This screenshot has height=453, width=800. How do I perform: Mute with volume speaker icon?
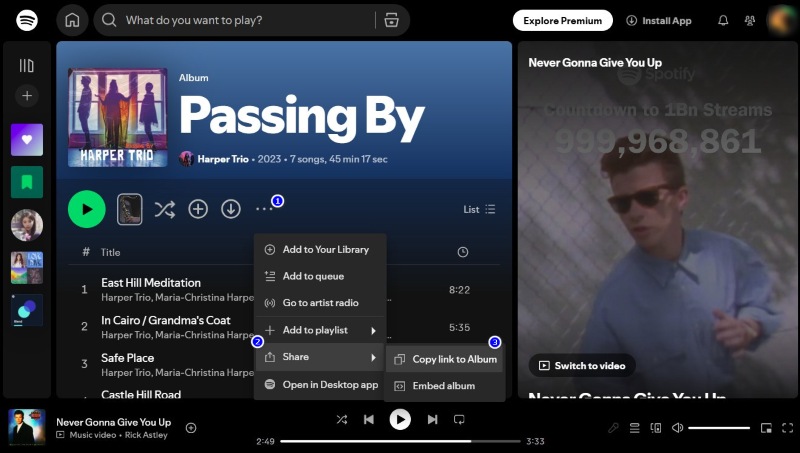[x=677, y=428]
